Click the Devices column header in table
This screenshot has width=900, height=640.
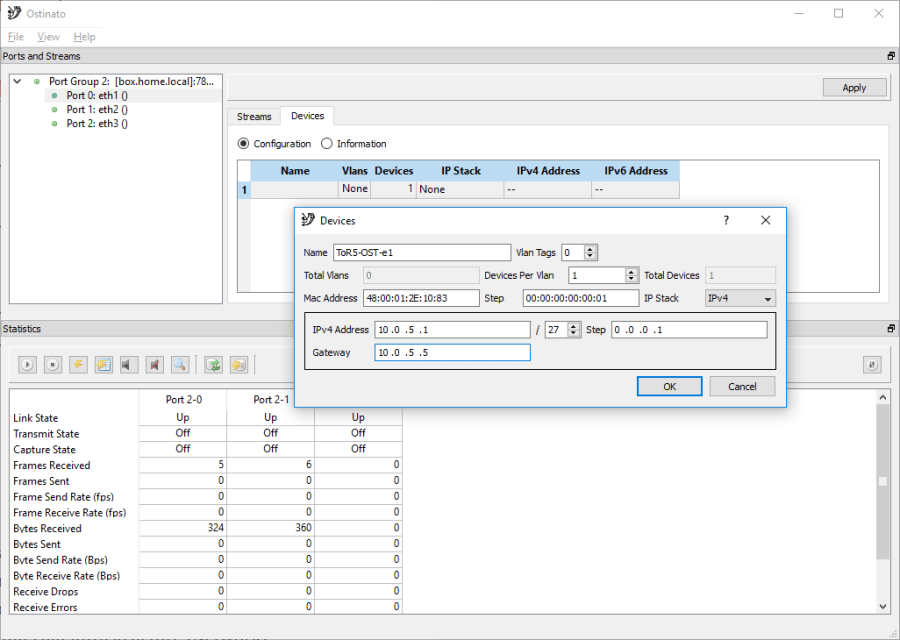394,171
